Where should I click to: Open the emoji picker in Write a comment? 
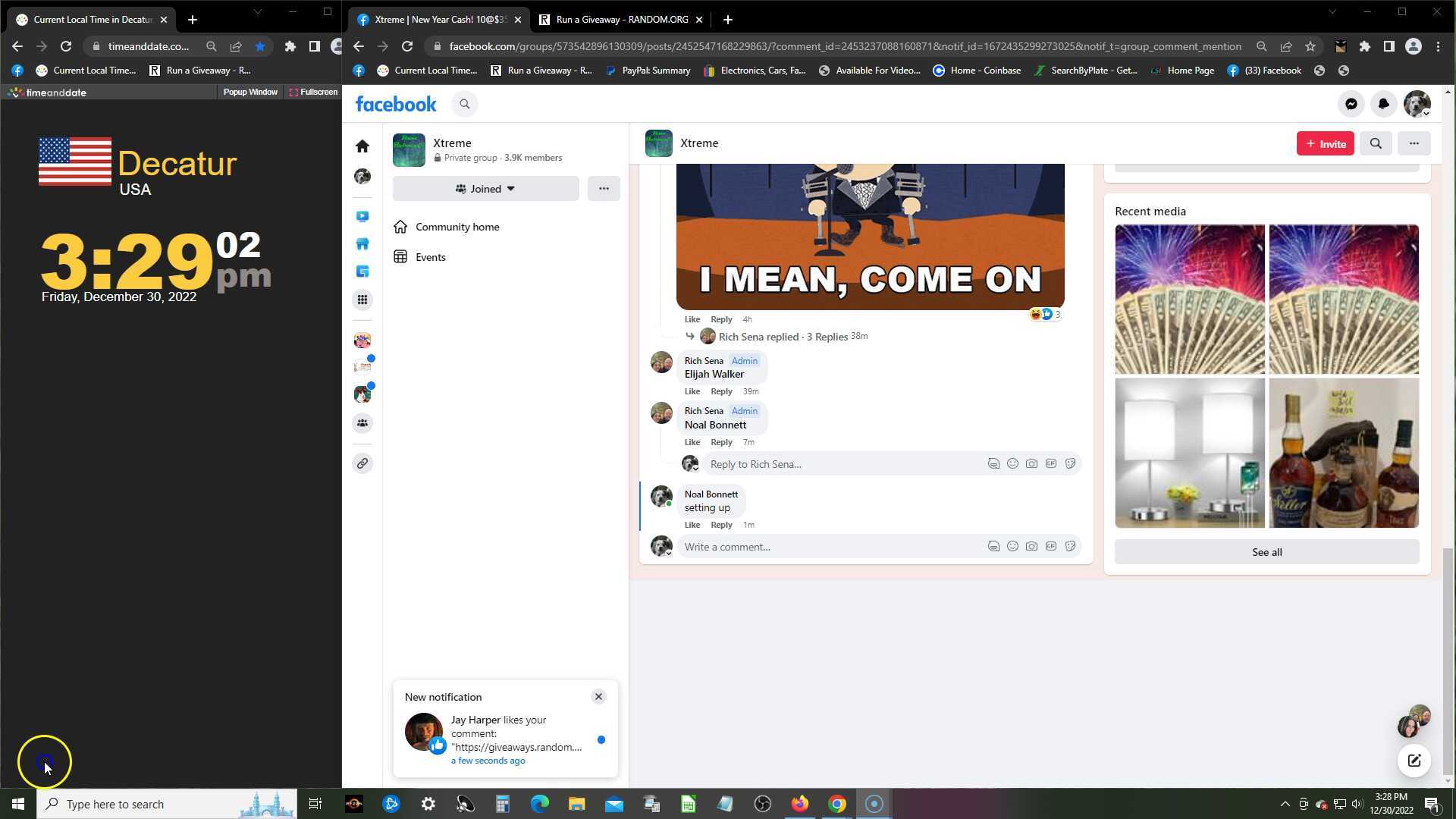(1012, 546)
